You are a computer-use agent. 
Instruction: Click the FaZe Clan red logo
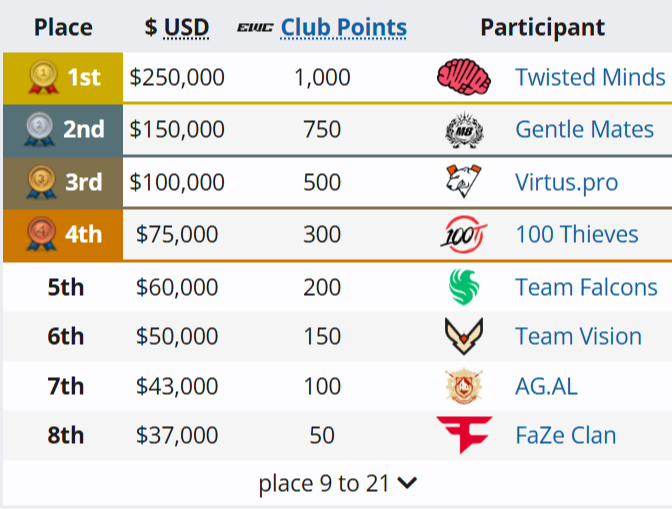pyautogui.click(x=464, y=435)
